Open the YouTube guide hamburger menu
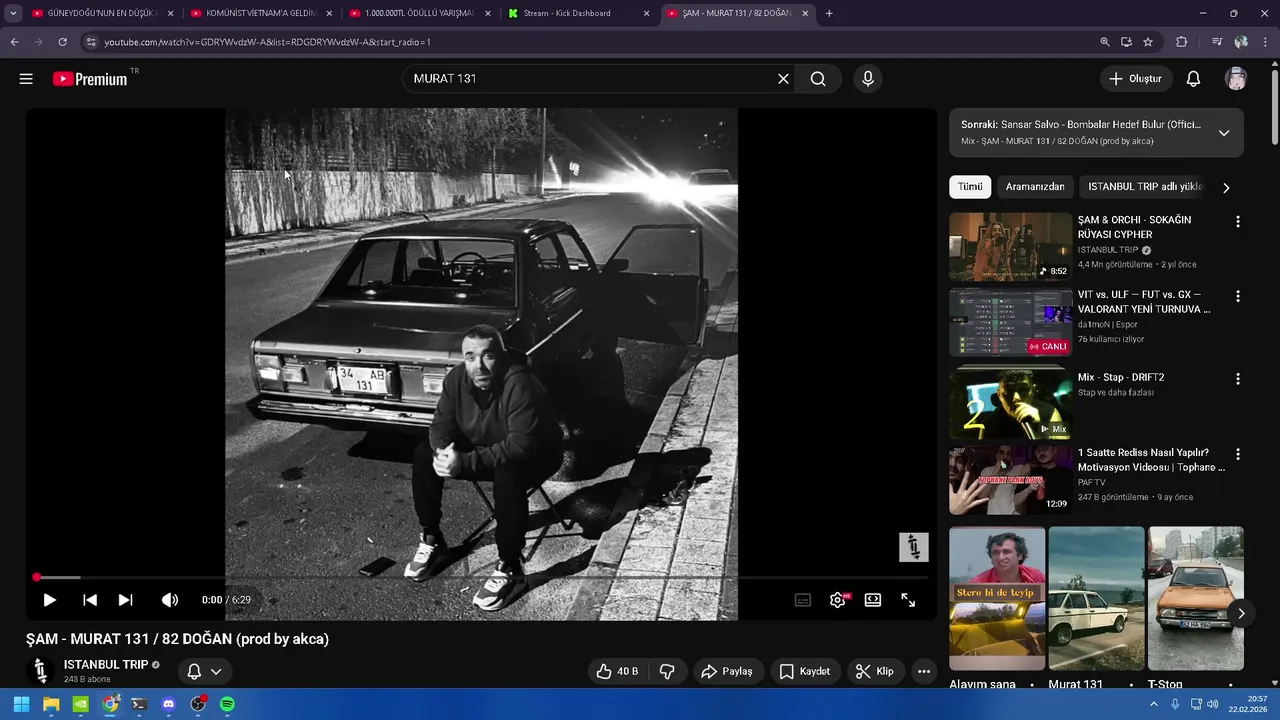This screenshot has width=1280, height=720. coord(26,79)
